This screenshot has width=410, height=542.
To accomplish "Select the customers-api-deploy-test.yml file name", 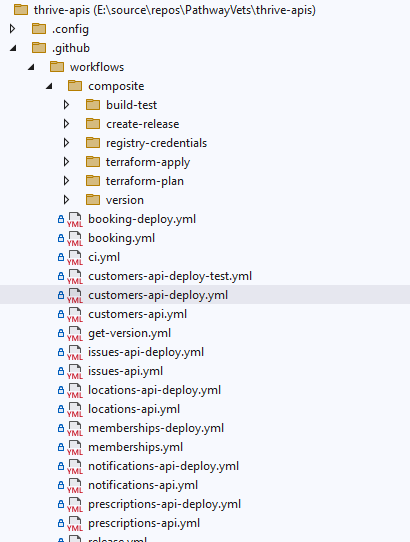I will click(170, 276).
